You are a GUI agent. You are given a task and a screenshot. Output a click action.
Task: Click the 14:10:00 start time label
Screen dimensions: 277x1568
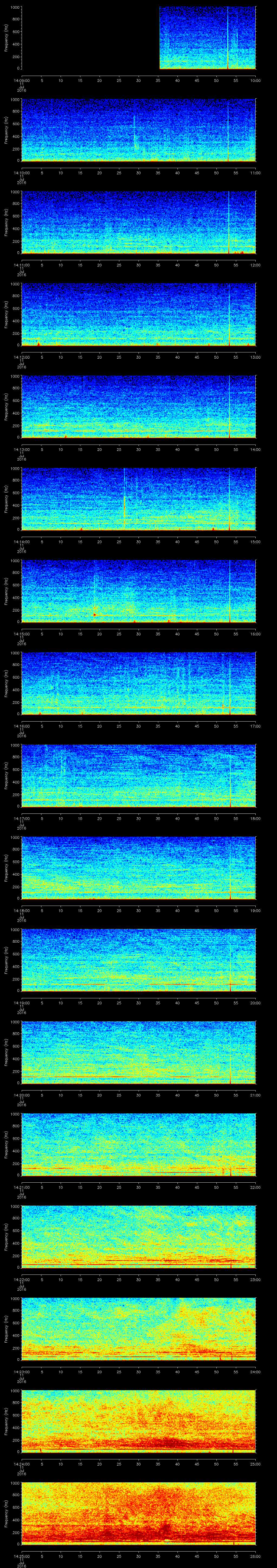coord(21,173)
